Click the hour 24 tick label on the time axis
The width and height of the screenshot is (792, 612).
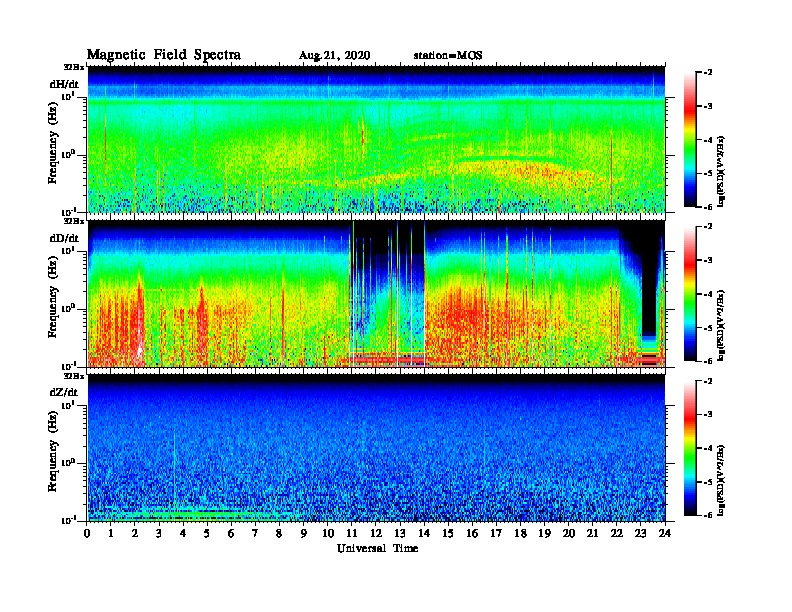665,533
